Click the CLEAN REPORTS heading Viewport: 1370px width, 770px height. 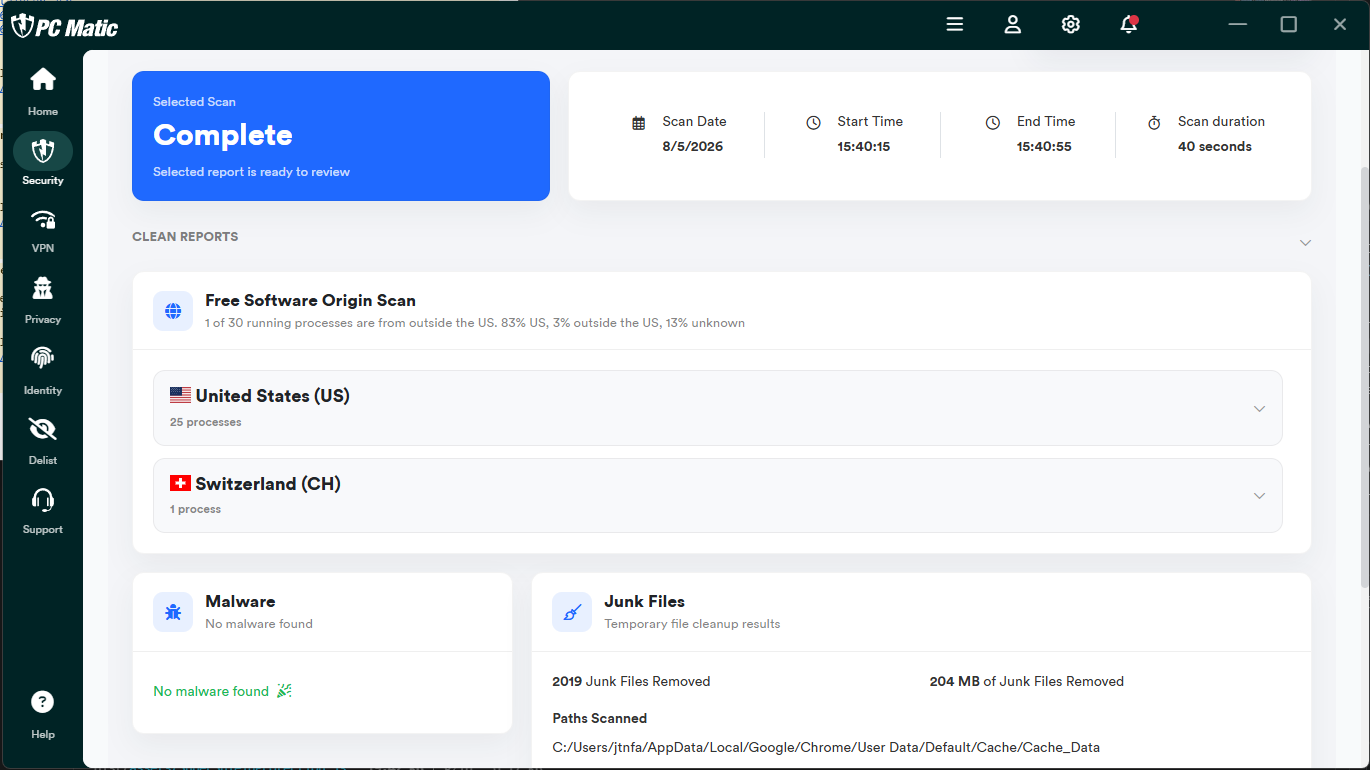pos(185,237)
